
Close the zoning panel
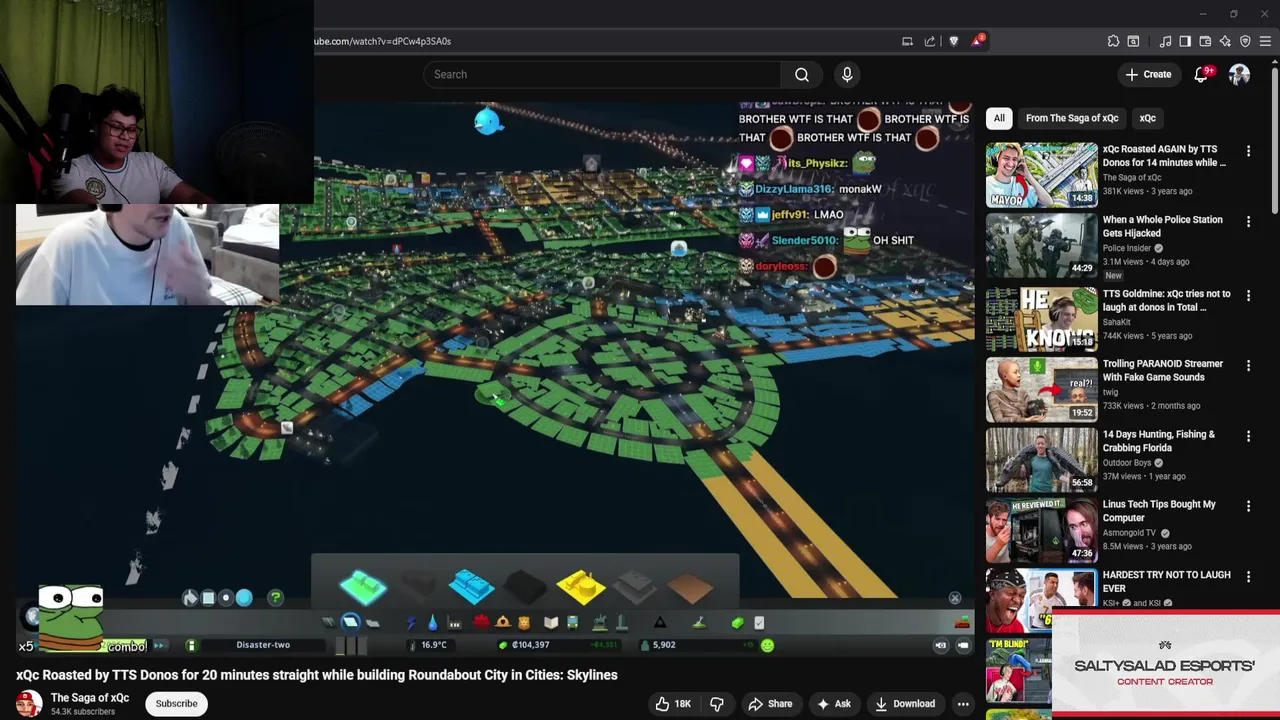955,598
